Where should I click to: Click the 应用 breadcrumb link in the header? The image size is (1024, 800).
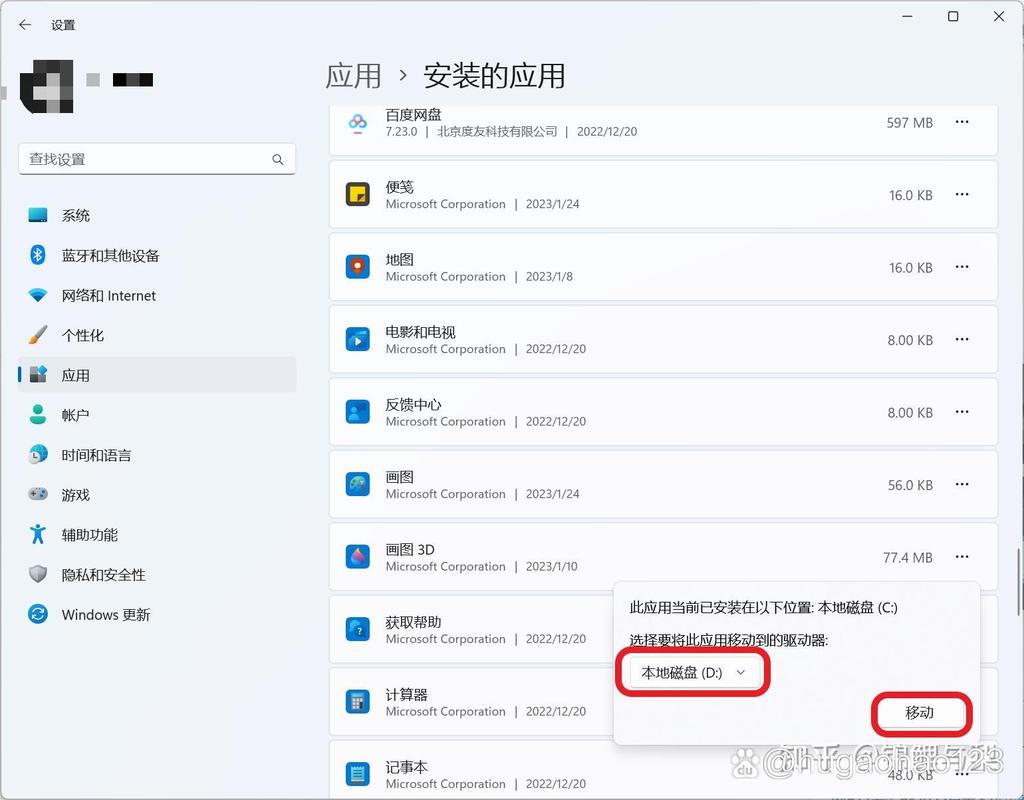(x=353, y=76)
